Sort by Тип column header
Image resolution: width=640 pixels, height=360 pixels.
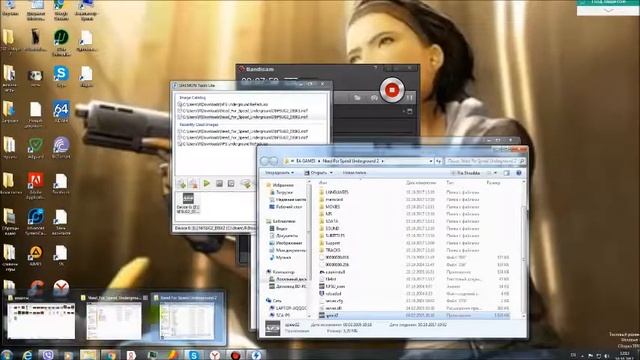pos(450,182)
